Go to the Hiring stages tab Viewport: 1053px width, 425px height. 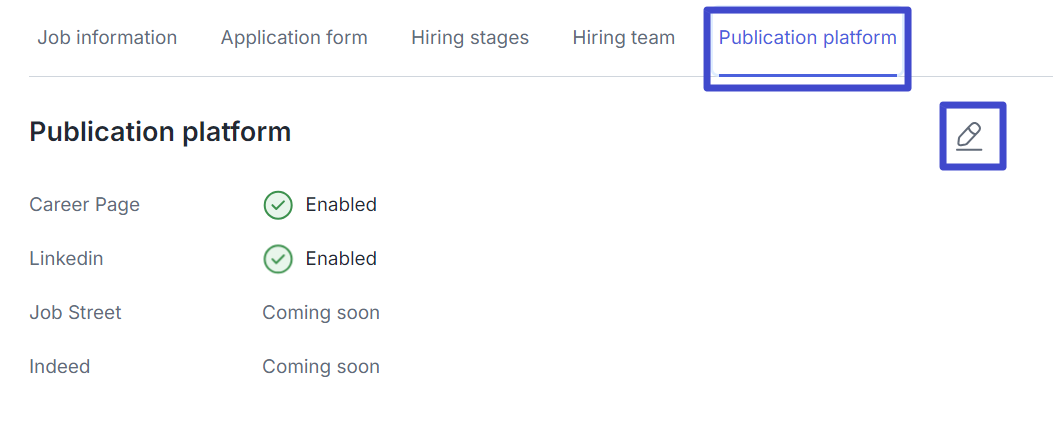(470, 38)
